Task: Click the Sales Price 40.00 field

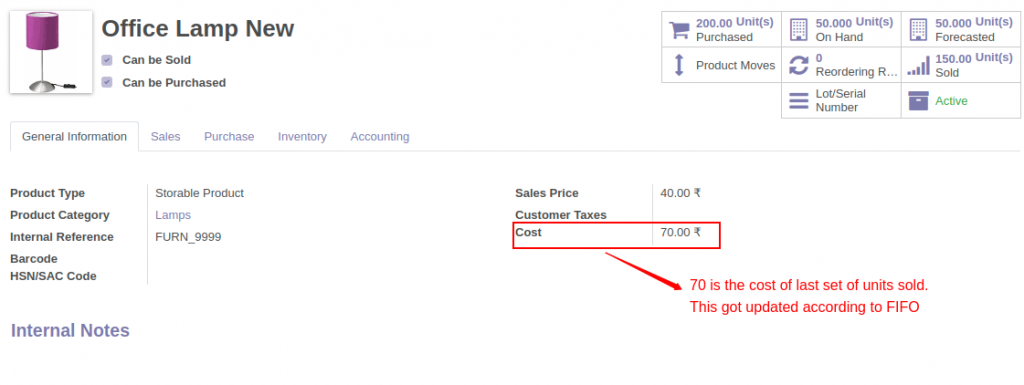Action: tap(680, 193)
